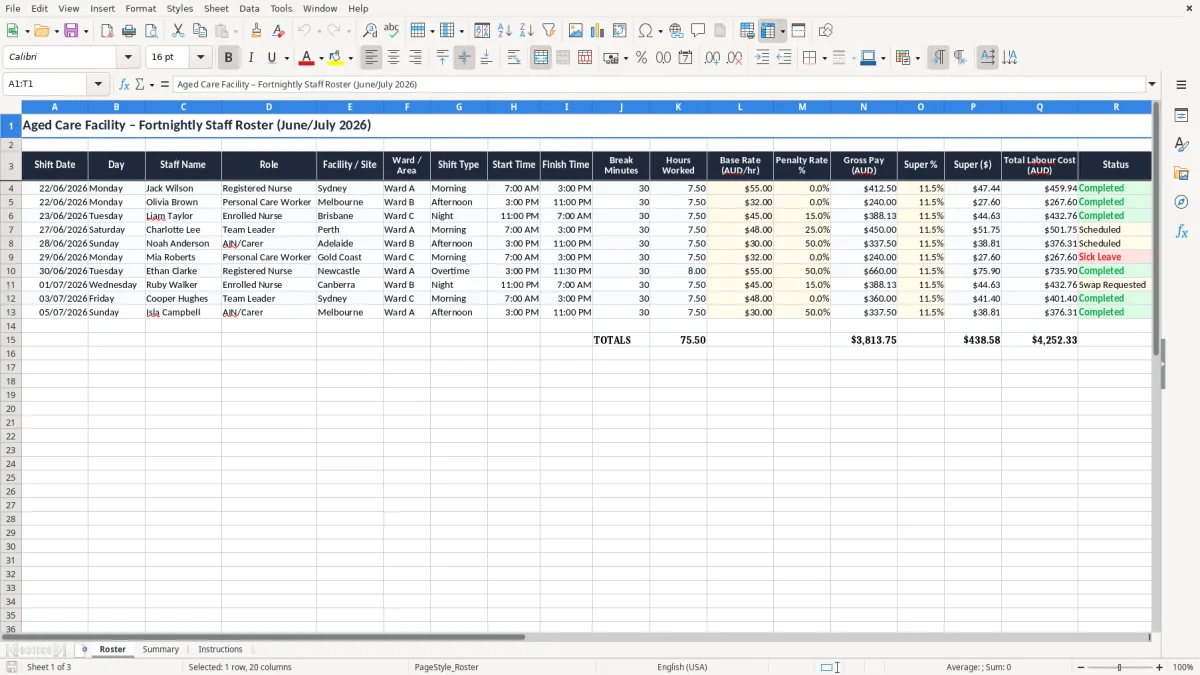Click the Sort dialog icon
1200x675 pixels.
482,30
